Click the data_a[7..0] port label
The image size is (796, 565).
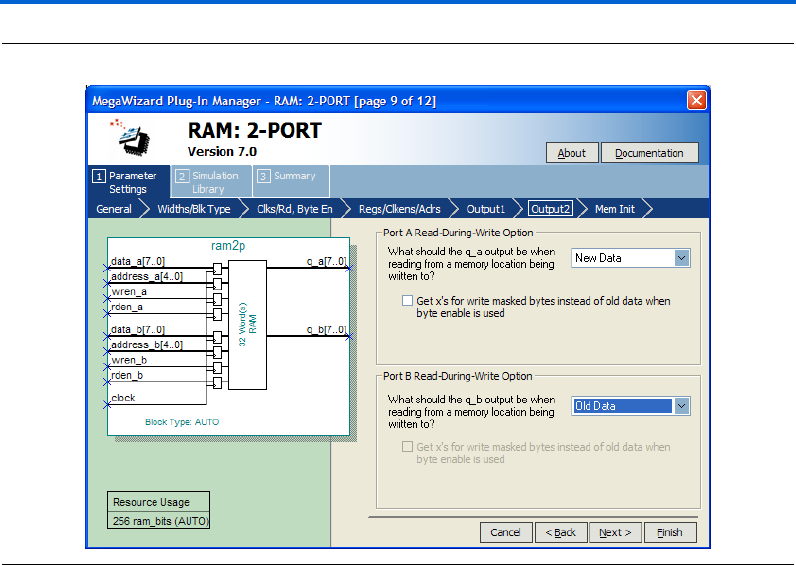[138, 261]
